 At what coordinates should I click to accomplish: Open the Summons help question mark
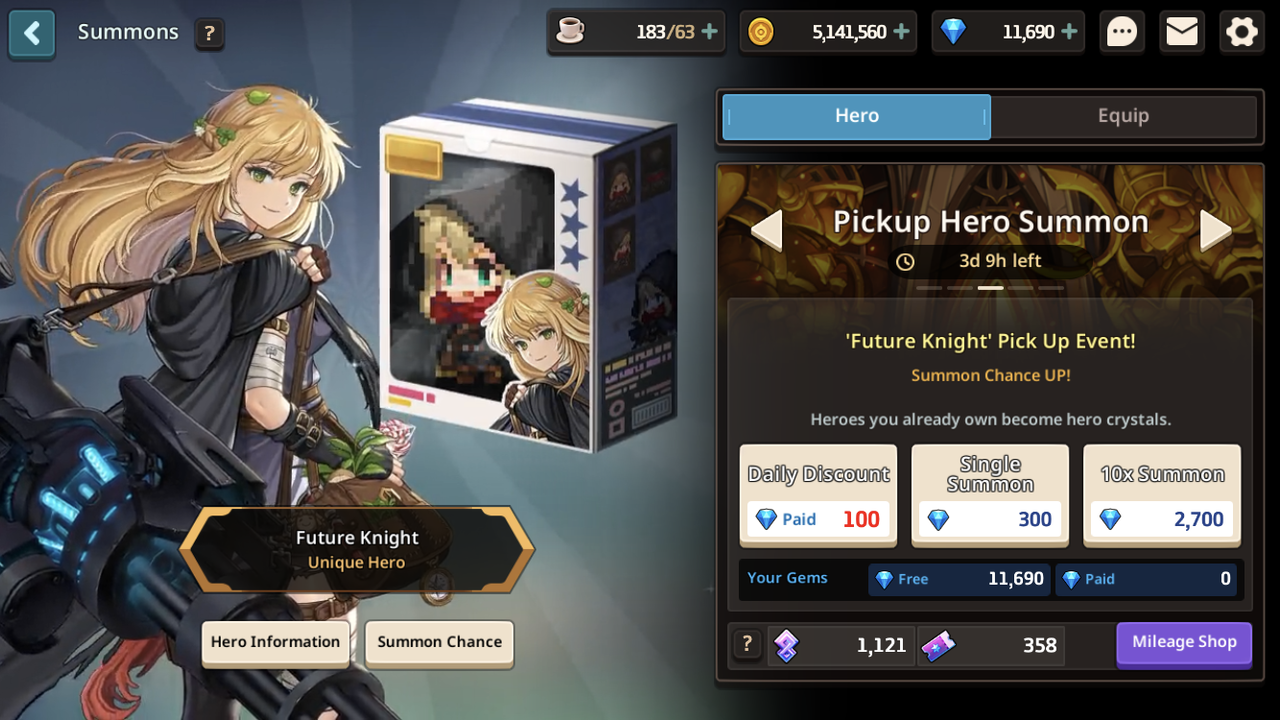pos(208,34)
